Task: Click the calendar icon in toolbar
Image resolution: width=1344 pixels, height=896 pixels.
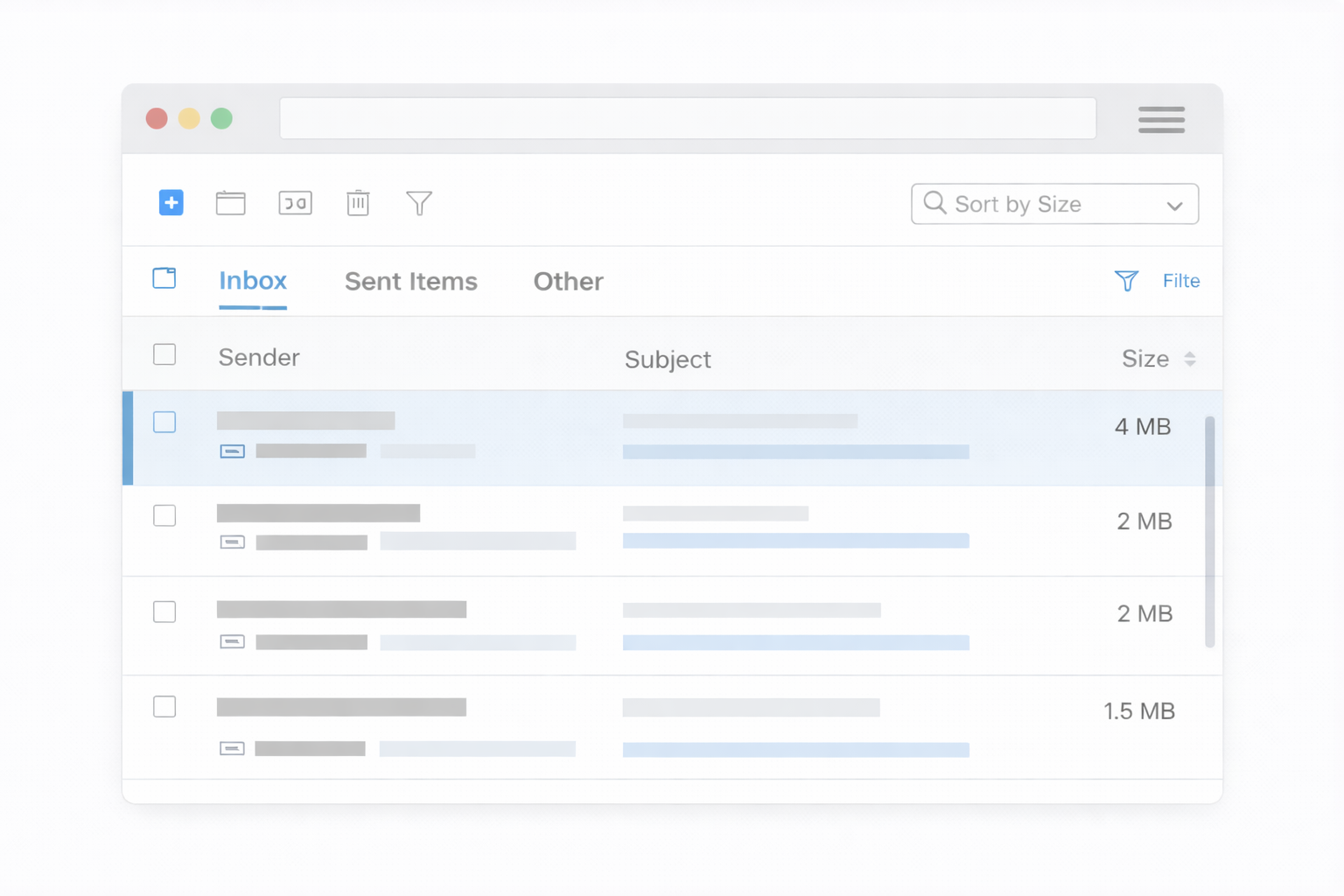Action: [230, 203]
